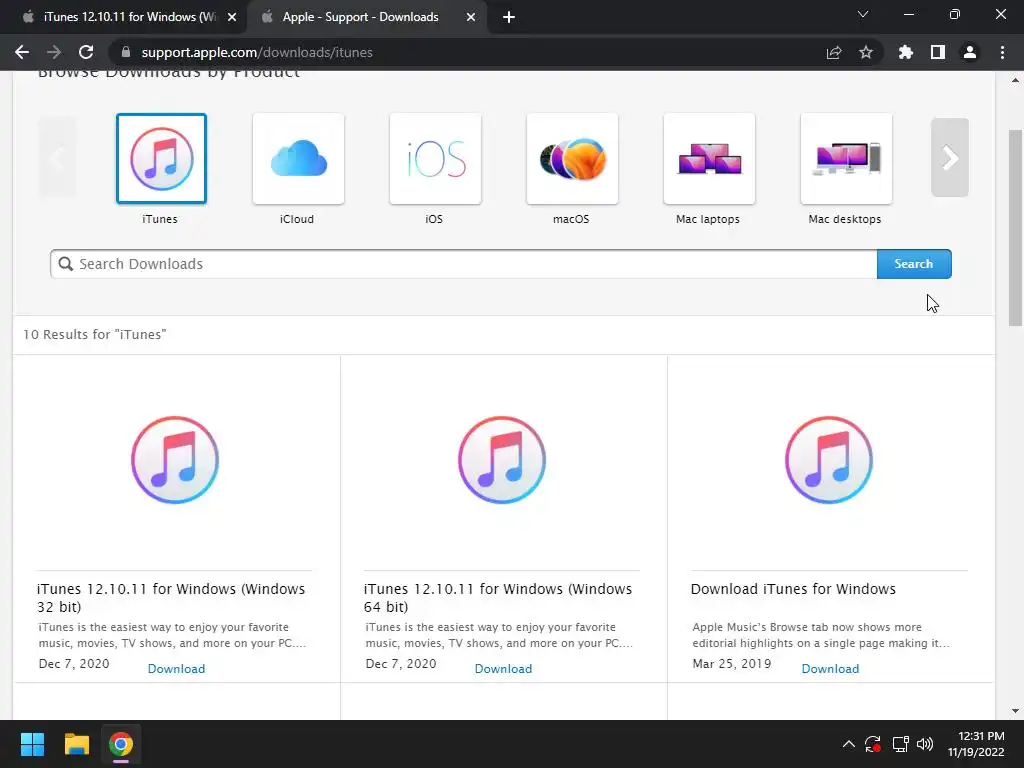This screenshot has width=1024, height=768.
Task: Go back in carousel with left arrow
Action: (57, 157)
